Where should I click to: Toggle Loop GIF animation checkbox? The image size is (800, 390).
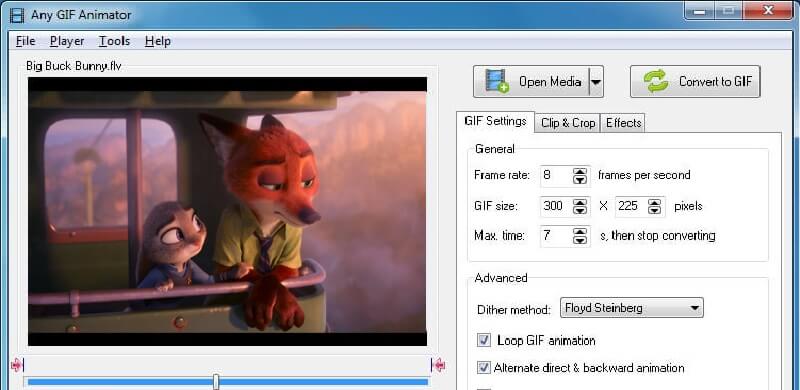484,340
